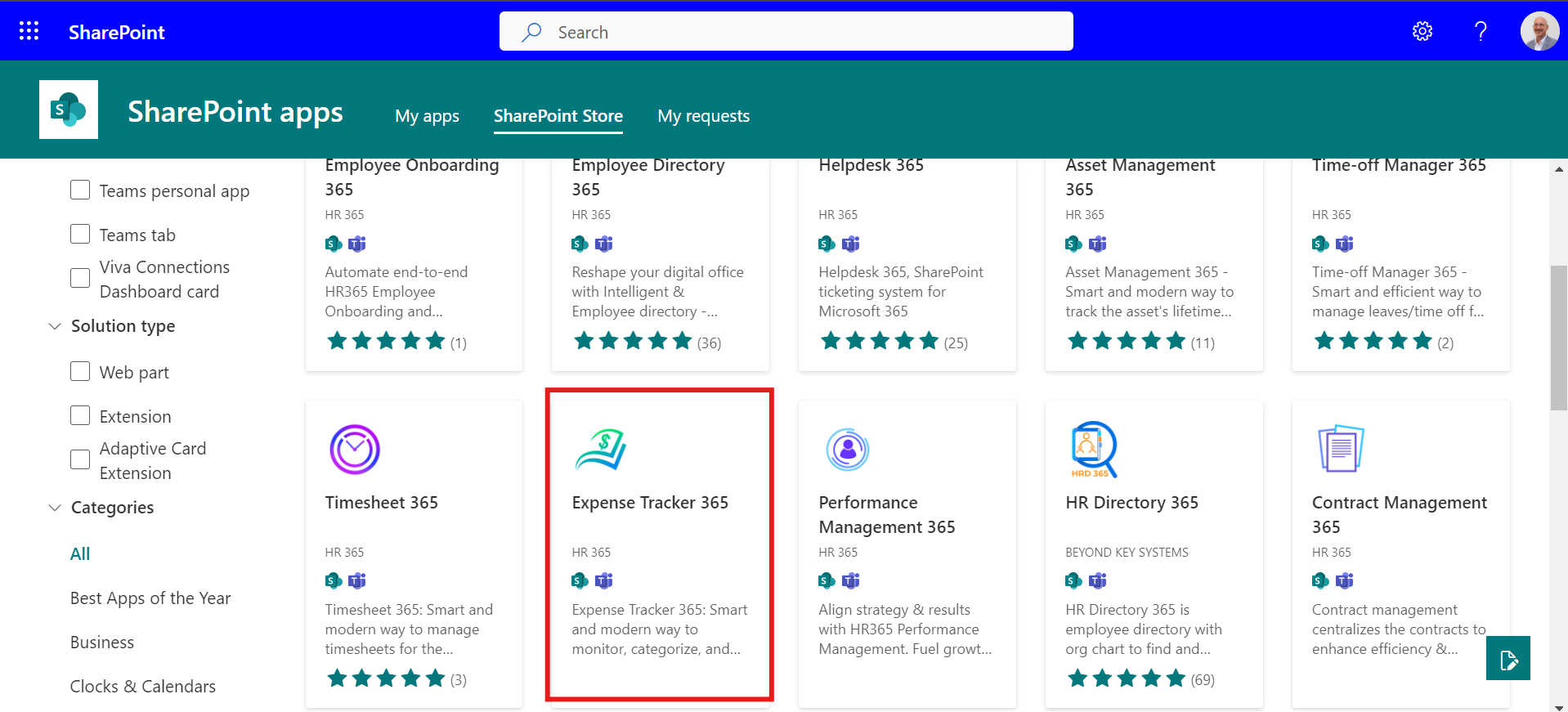Click Teams badge icon on Asset Management 365 card
Image resolution: width=1568 pixels, height=712 pixels.
click(1098, 244)
